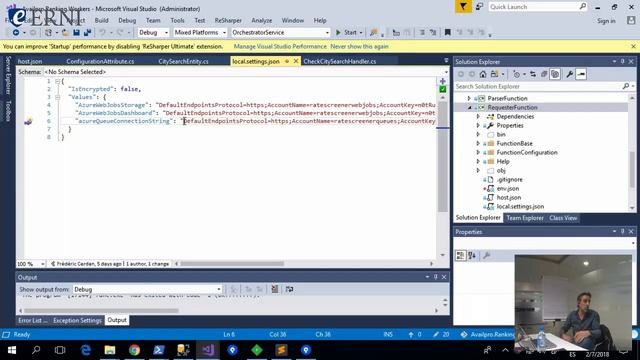
Task: Pin the local.settings.json tab
Action: coord(287,61)
